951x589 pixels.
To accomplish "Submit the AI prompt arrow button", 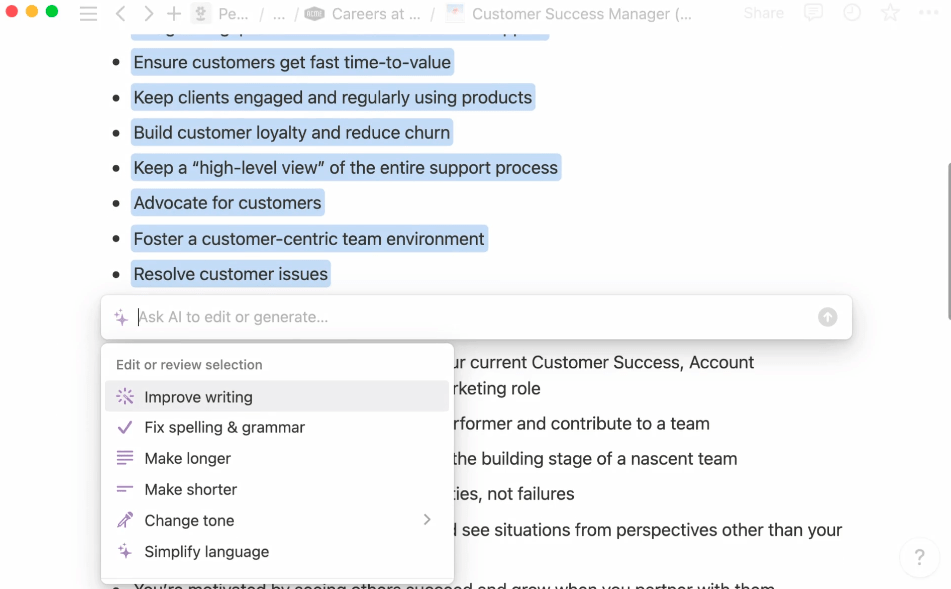I will pos(827,317).
